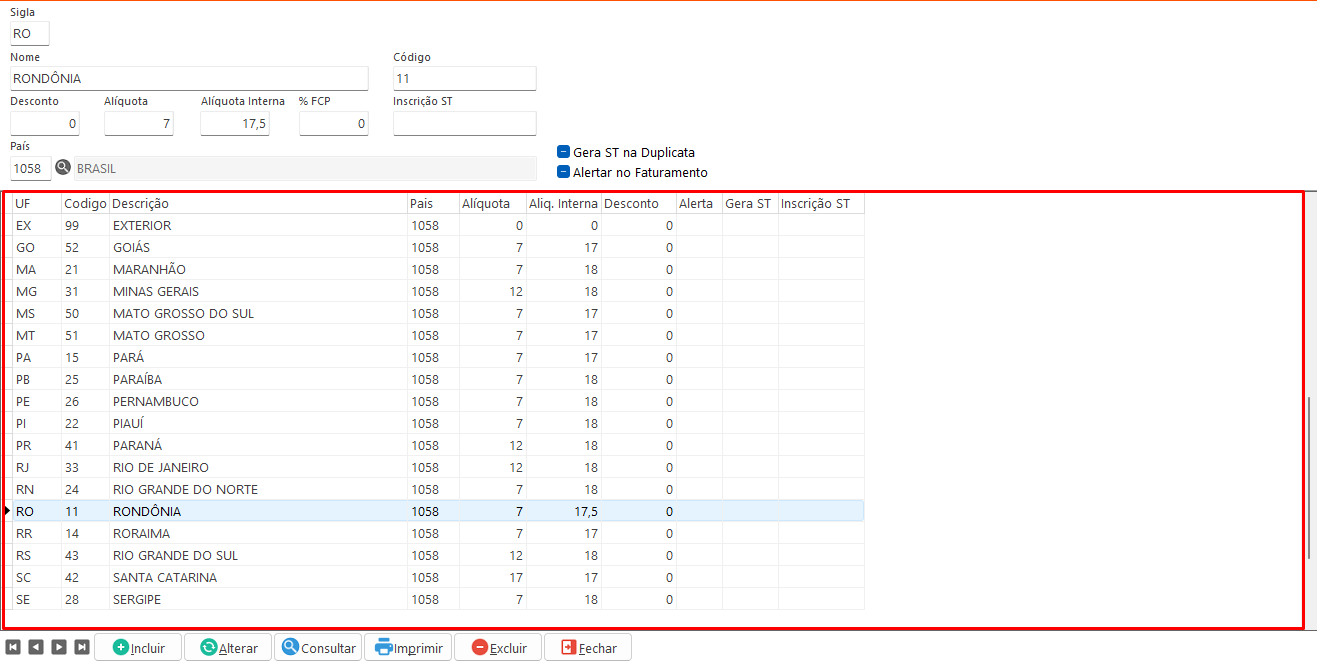This screenshot has width=1317, height=661.
Task: Click the País search magnifier icon
Action: click(63, 168)
